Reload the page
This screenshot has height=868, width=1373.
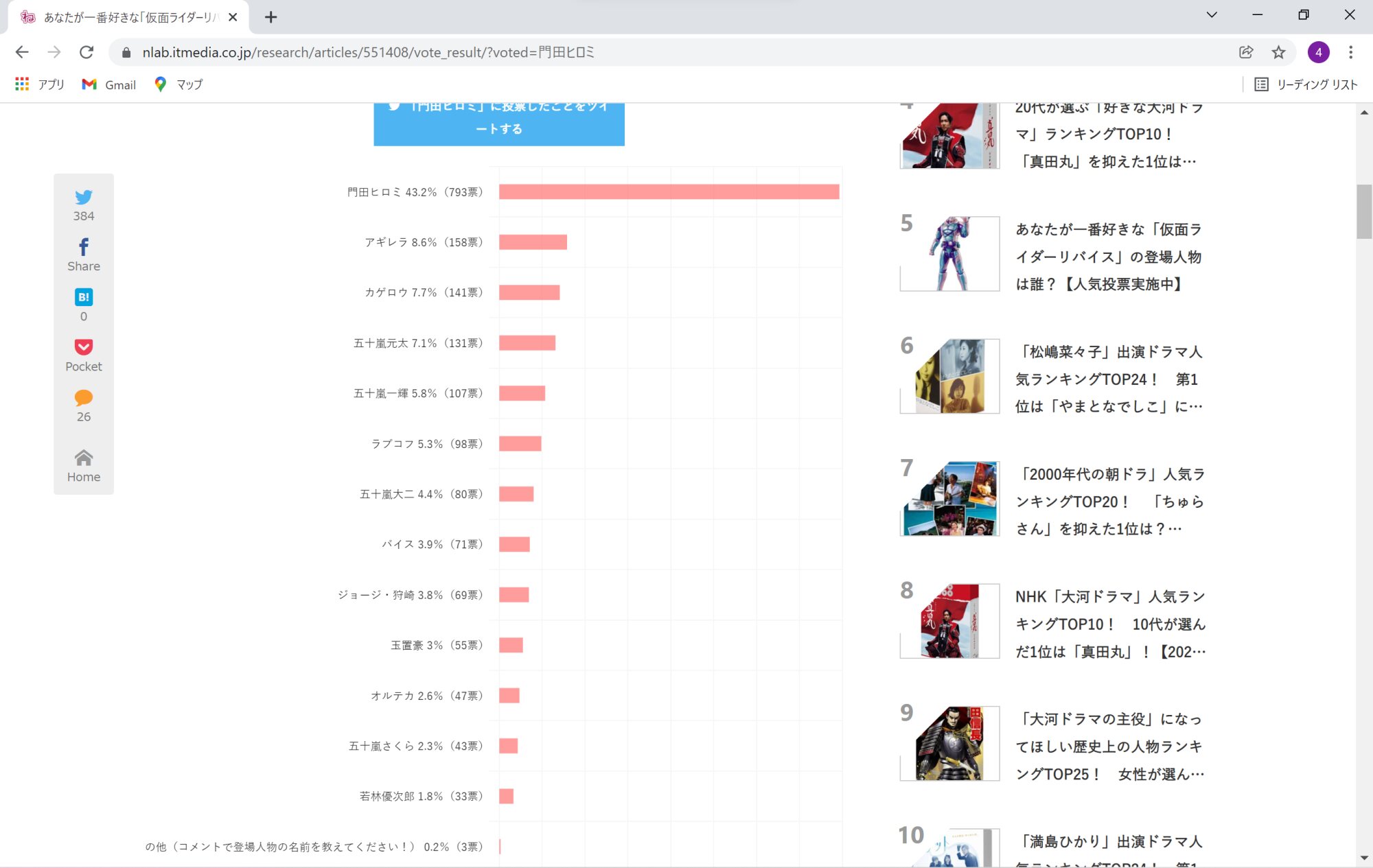(86, 52)
